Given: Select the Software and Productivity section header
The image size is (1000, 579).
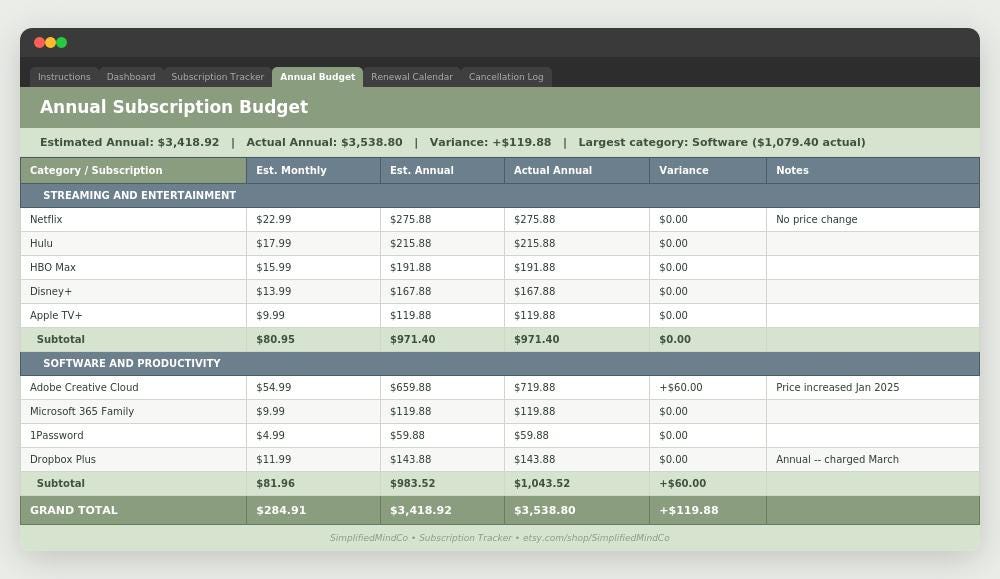Looking at the screenshot, I should tap(500, 363).
